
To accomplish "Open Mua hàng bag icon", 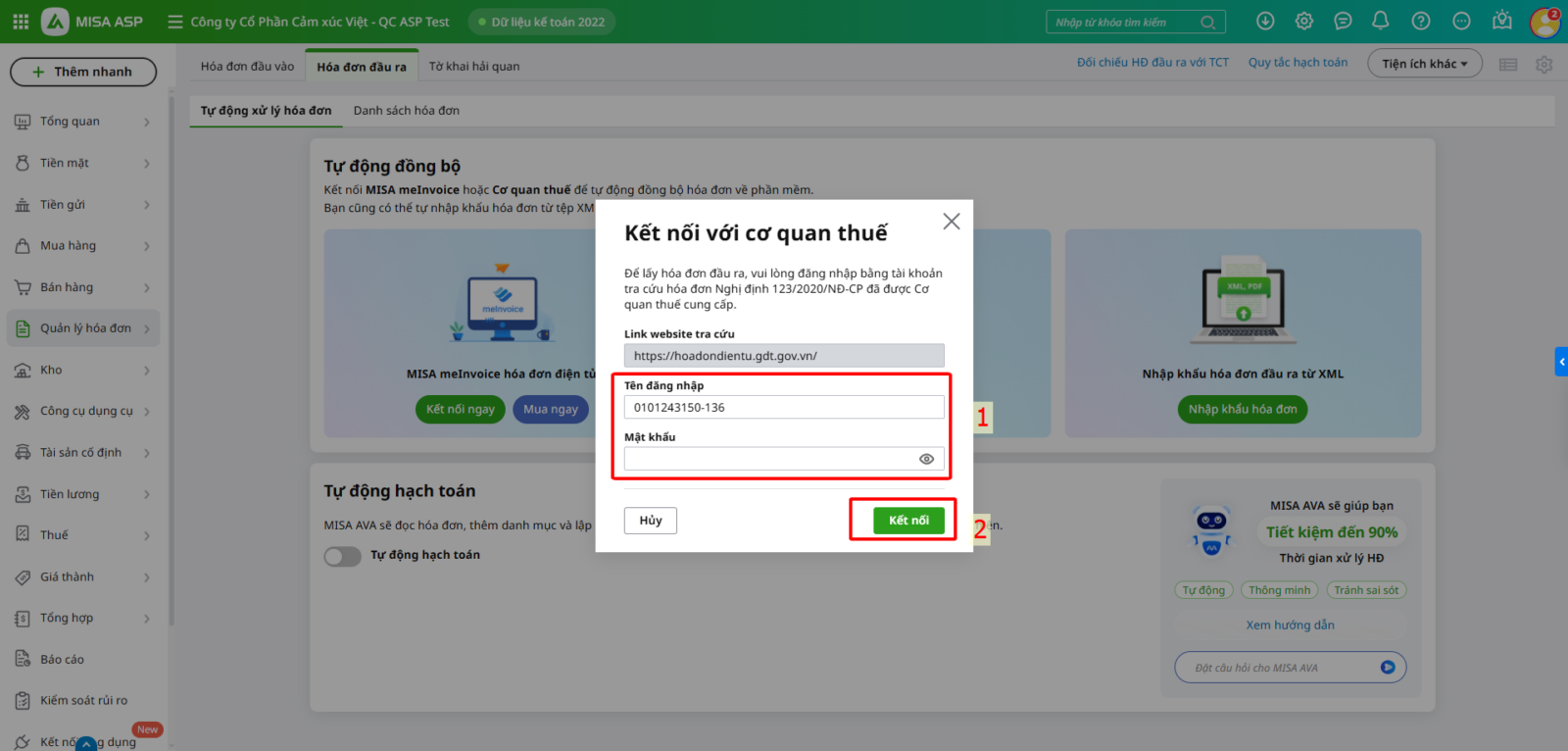I will 23,246.
